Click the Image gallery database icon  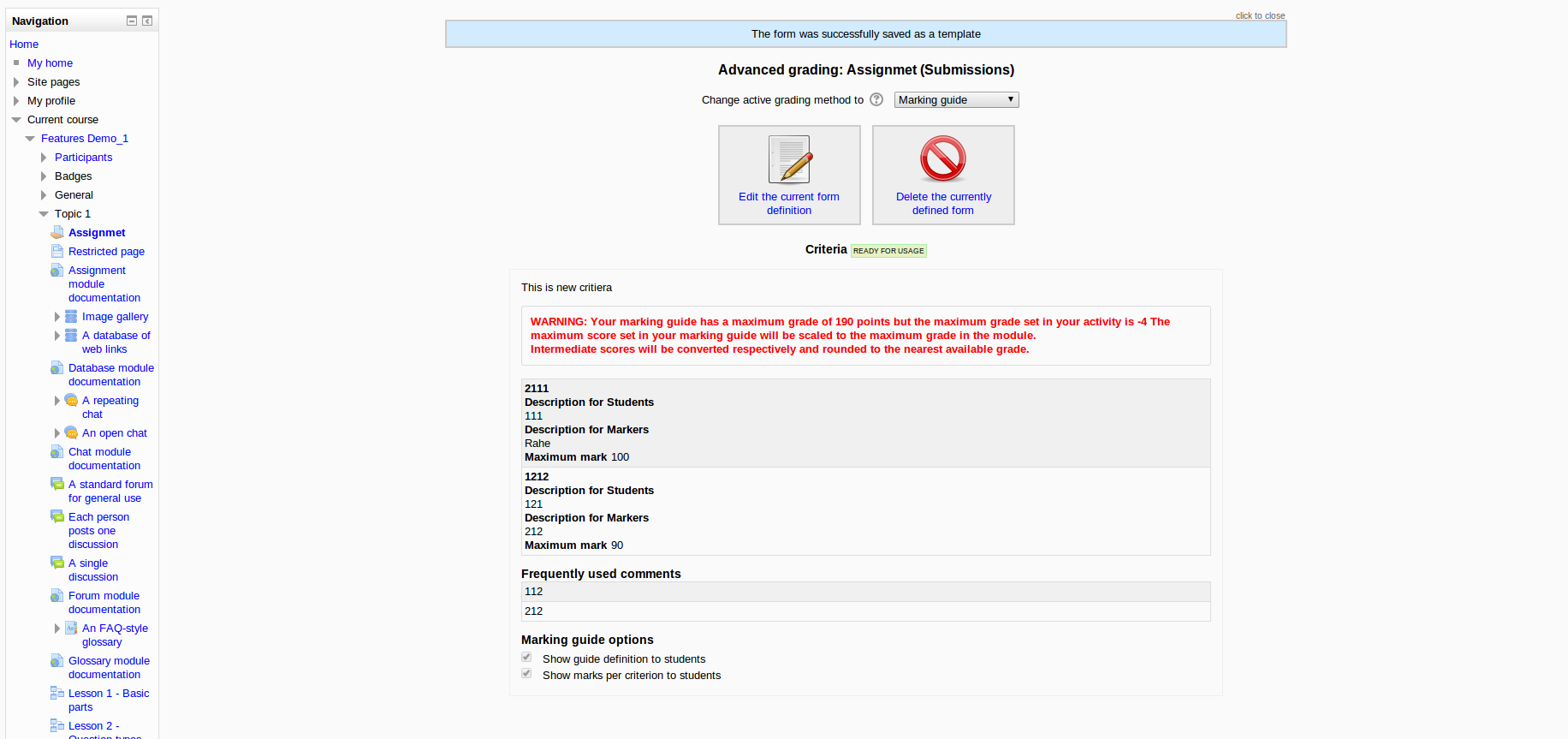coord(71,316)
